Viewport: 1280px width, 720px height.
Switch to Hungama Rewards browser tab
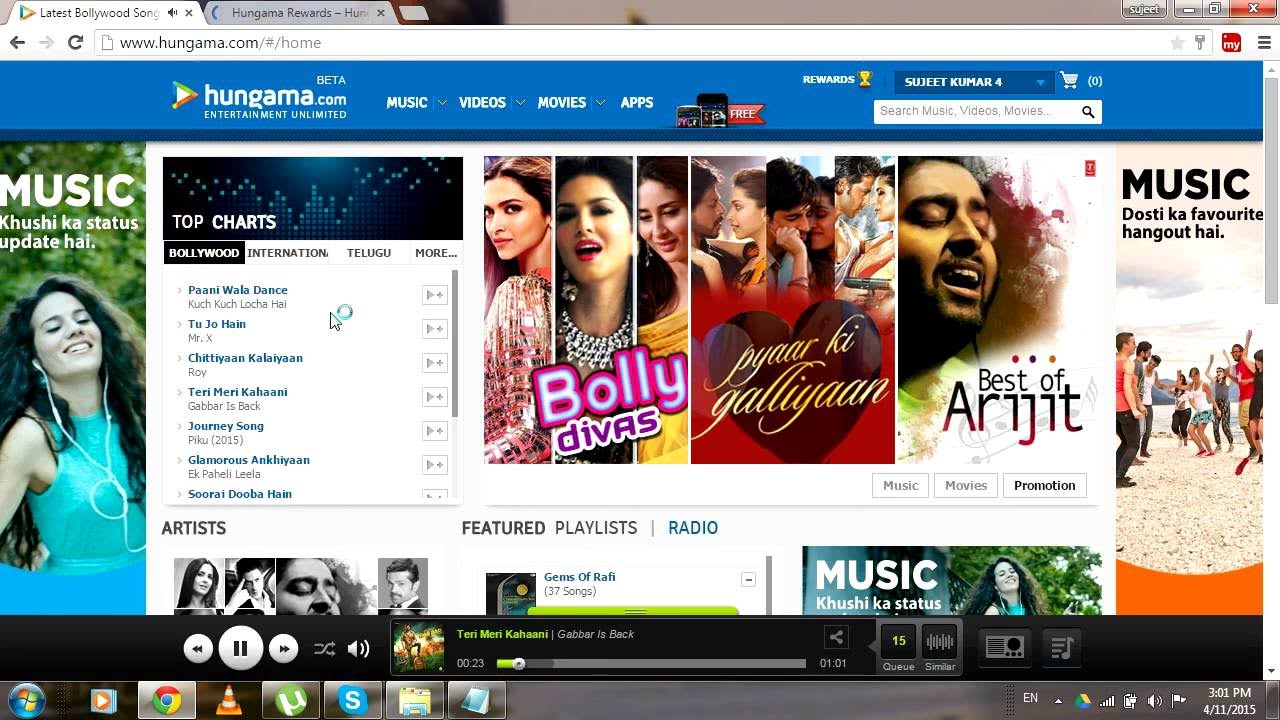(x=300, y=13)
